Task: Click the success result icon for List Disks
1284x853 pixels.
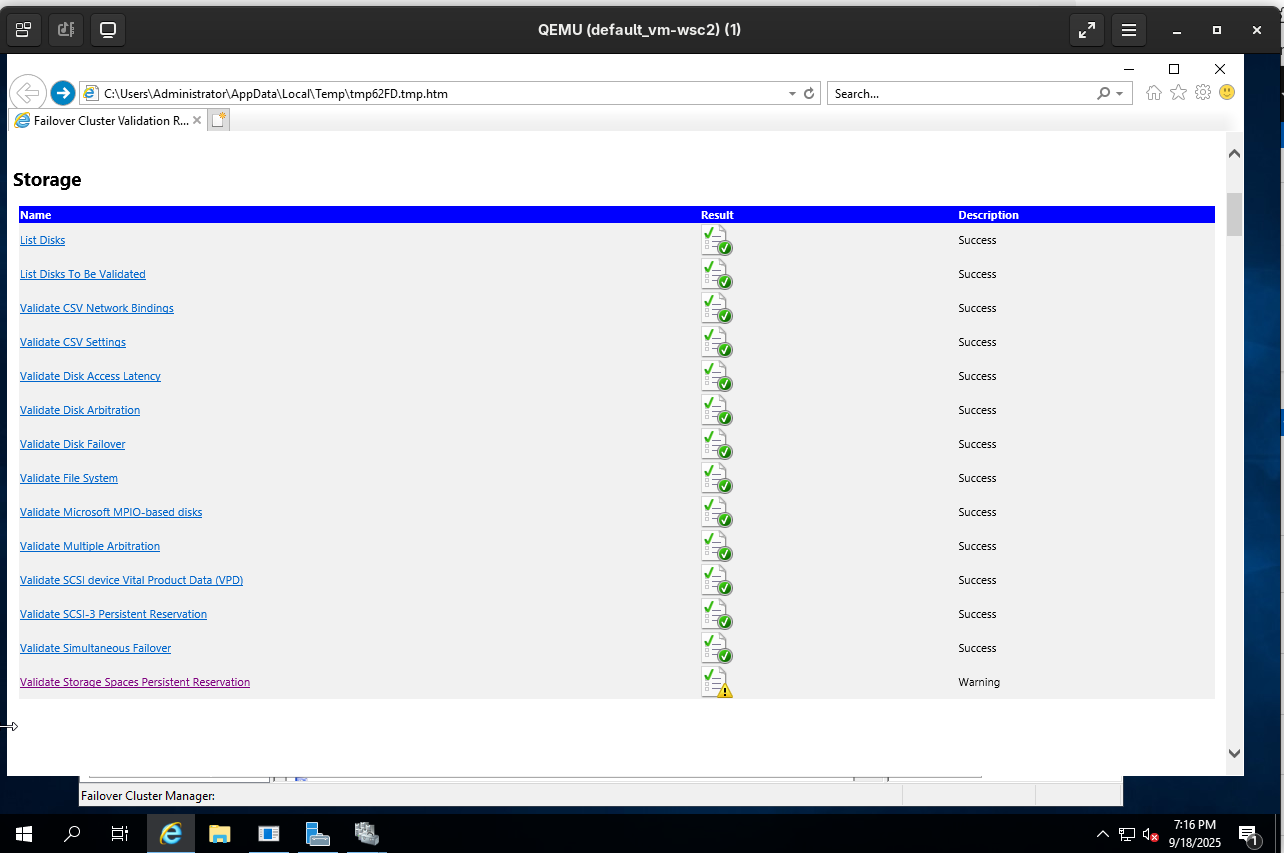Action: click(x=717, y=240)
